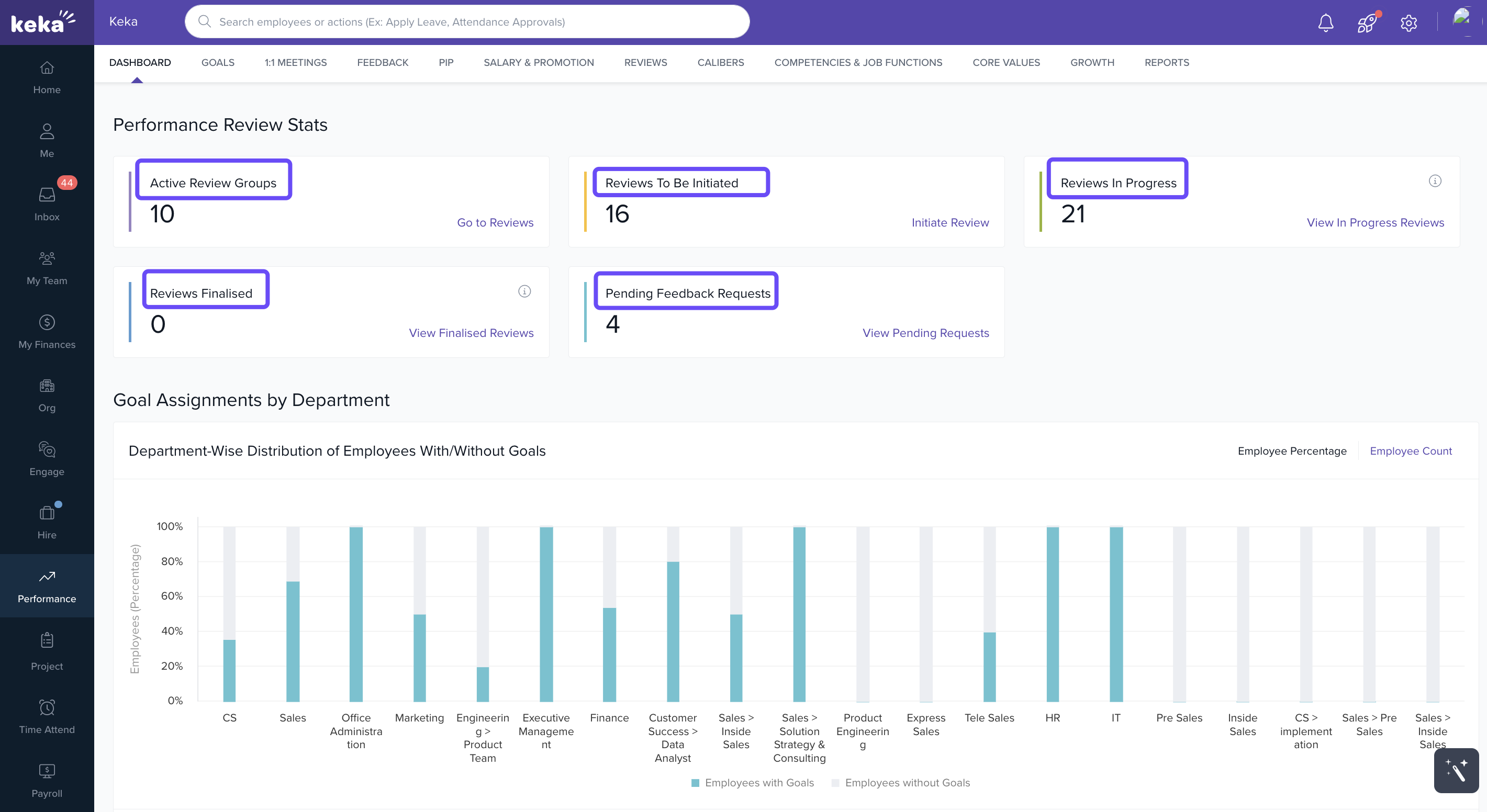Click the Reviews In Progress info icon
This screenshot has height=812, width=1487.
(1436, 181)
